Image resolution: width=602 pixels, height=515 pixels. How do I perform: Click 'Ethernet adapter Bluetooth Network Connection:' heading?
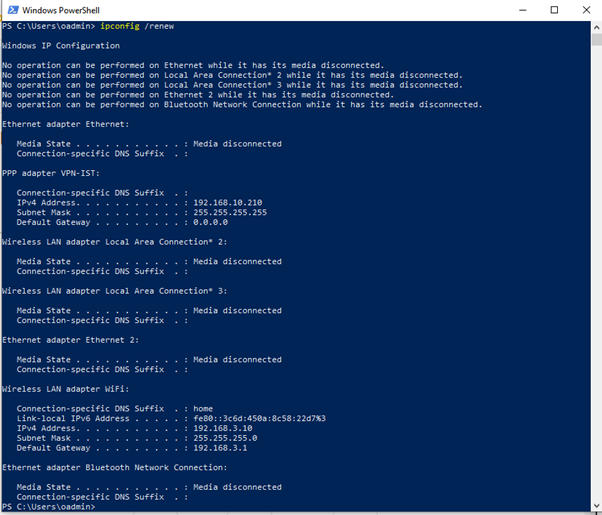[114, 467]
